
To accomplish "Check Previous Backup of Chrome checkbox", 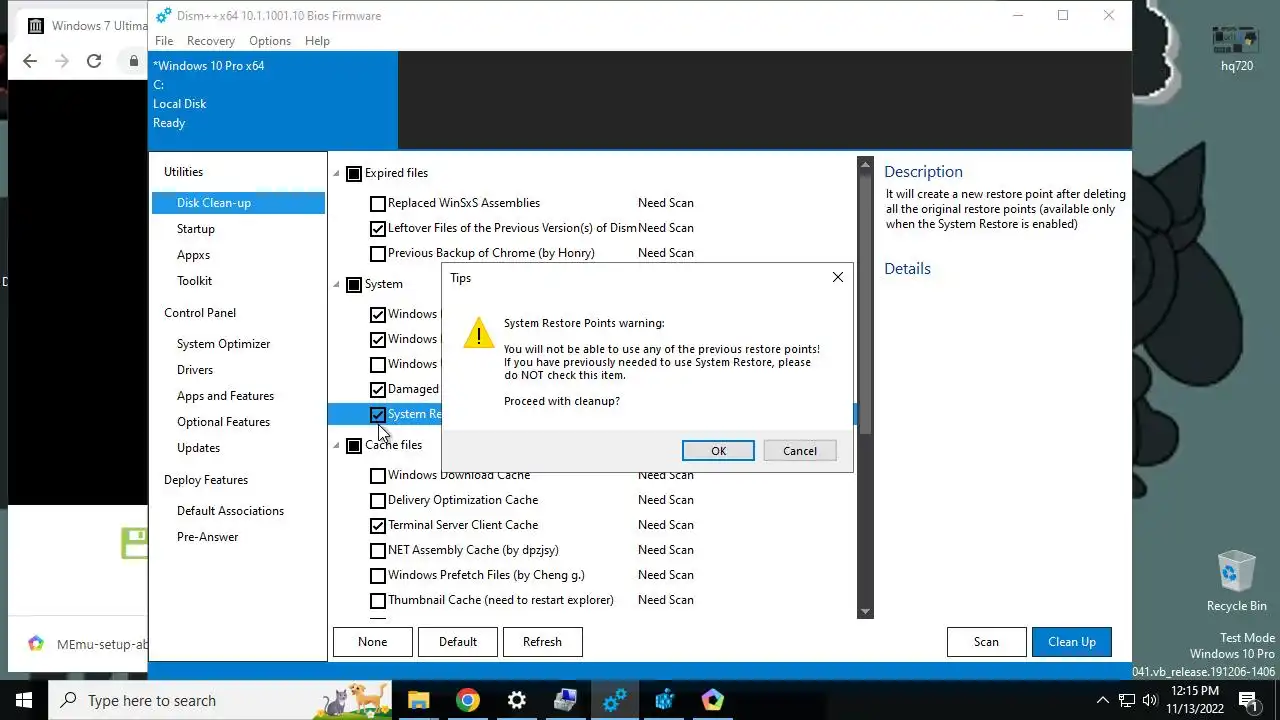I will (378, 253).
